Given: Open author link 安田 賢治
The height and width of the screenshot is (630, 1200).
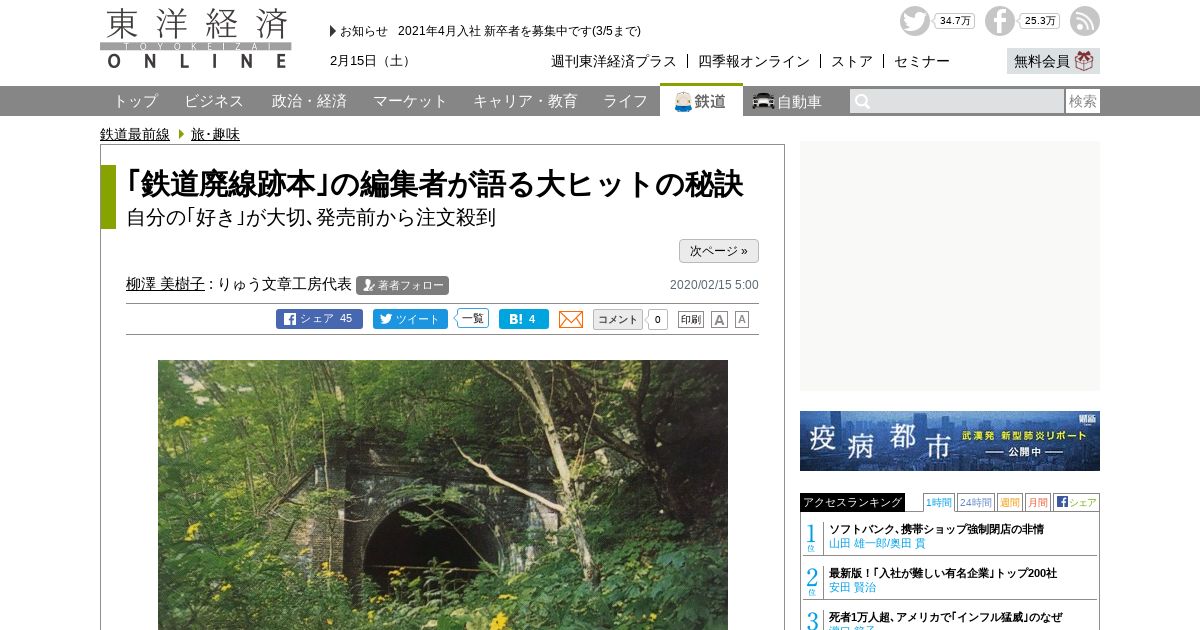Looking at the screenshot, I should tap(852, 587).
